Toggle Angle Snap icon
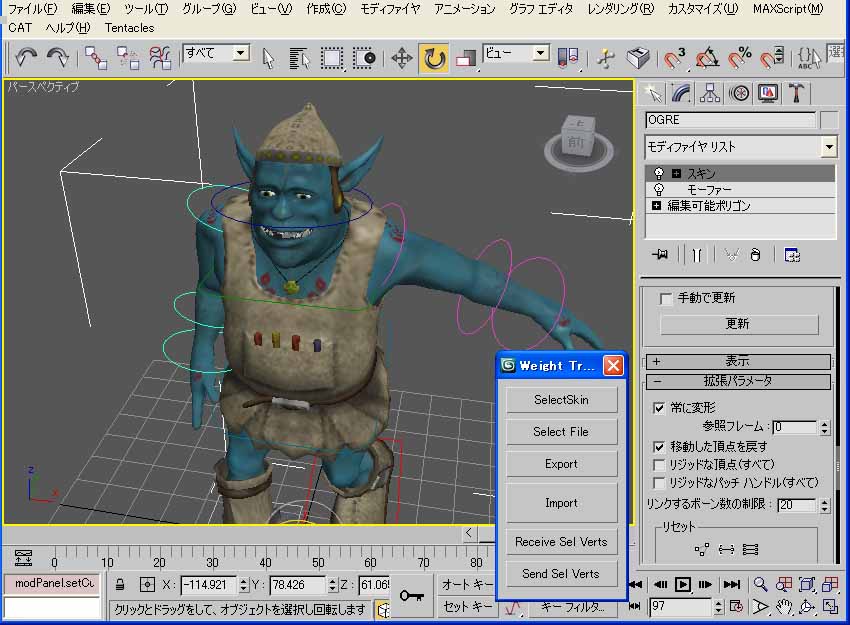 tap(707, 58)
